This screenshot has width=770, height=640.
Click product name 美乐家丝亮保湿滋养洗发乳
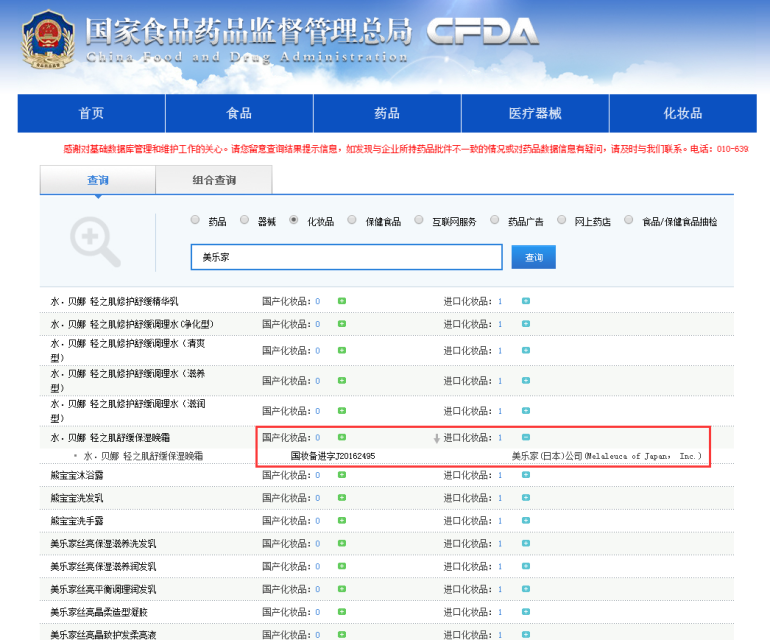[103, 543]
